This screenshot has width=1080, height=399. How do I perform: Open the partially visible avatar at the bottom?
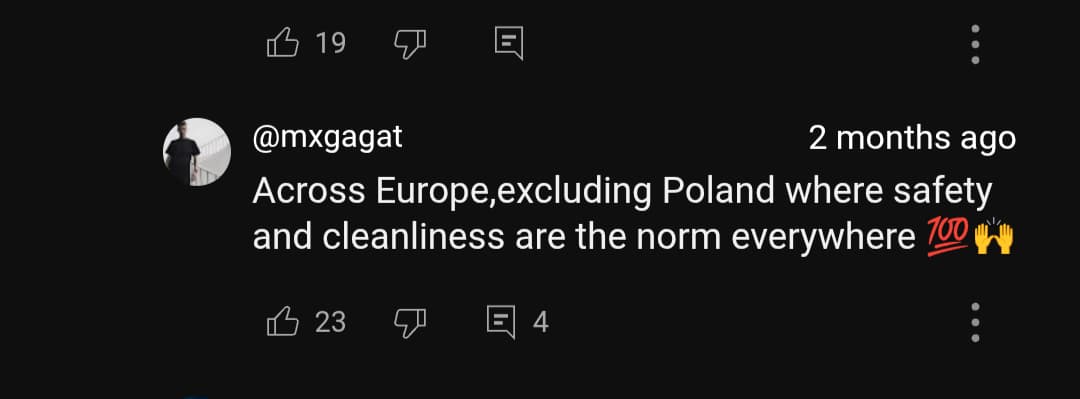point(196,396)
